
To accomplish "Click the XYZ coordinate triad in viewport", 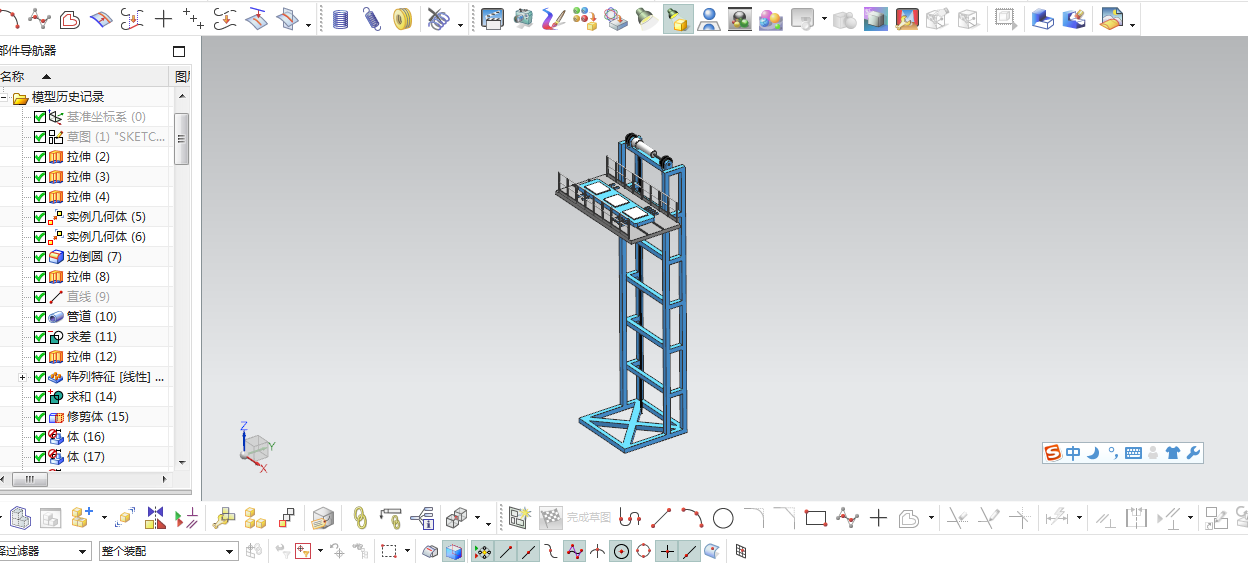I will pos(257,446).
